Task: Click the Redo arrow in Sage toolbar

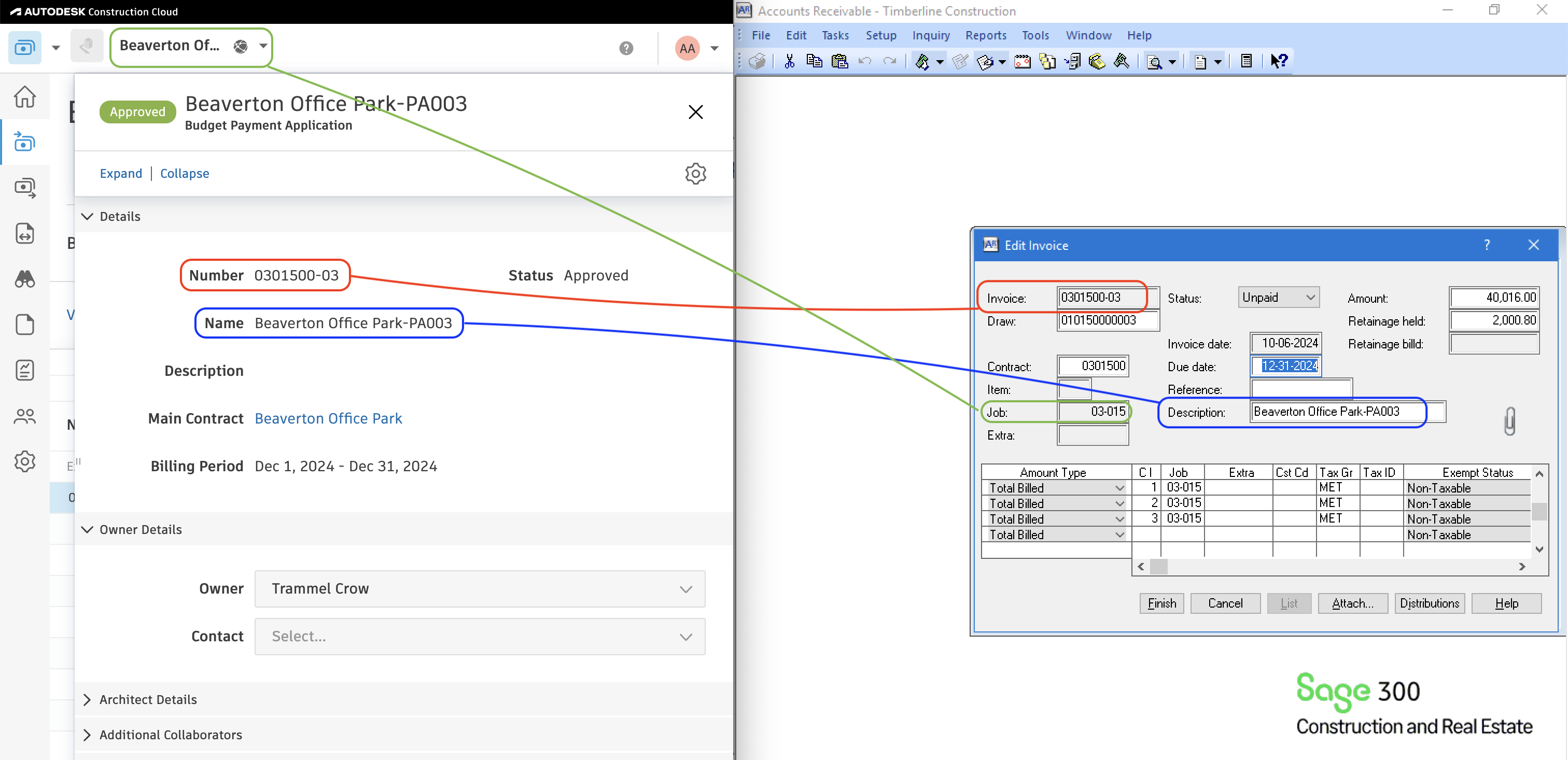Action: click(x=889, y=62)
